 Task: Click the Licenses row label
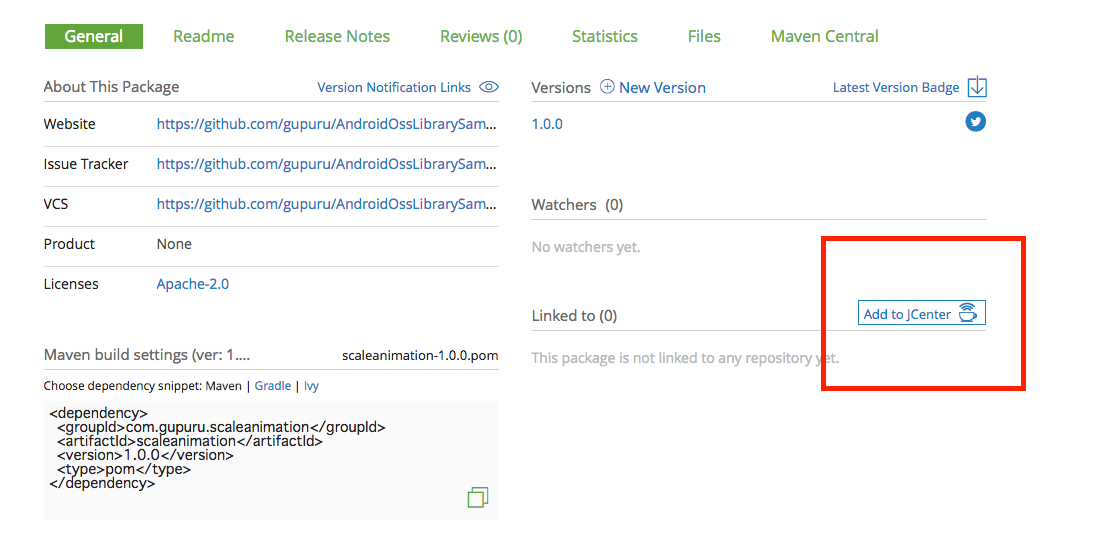coord(71,284)
